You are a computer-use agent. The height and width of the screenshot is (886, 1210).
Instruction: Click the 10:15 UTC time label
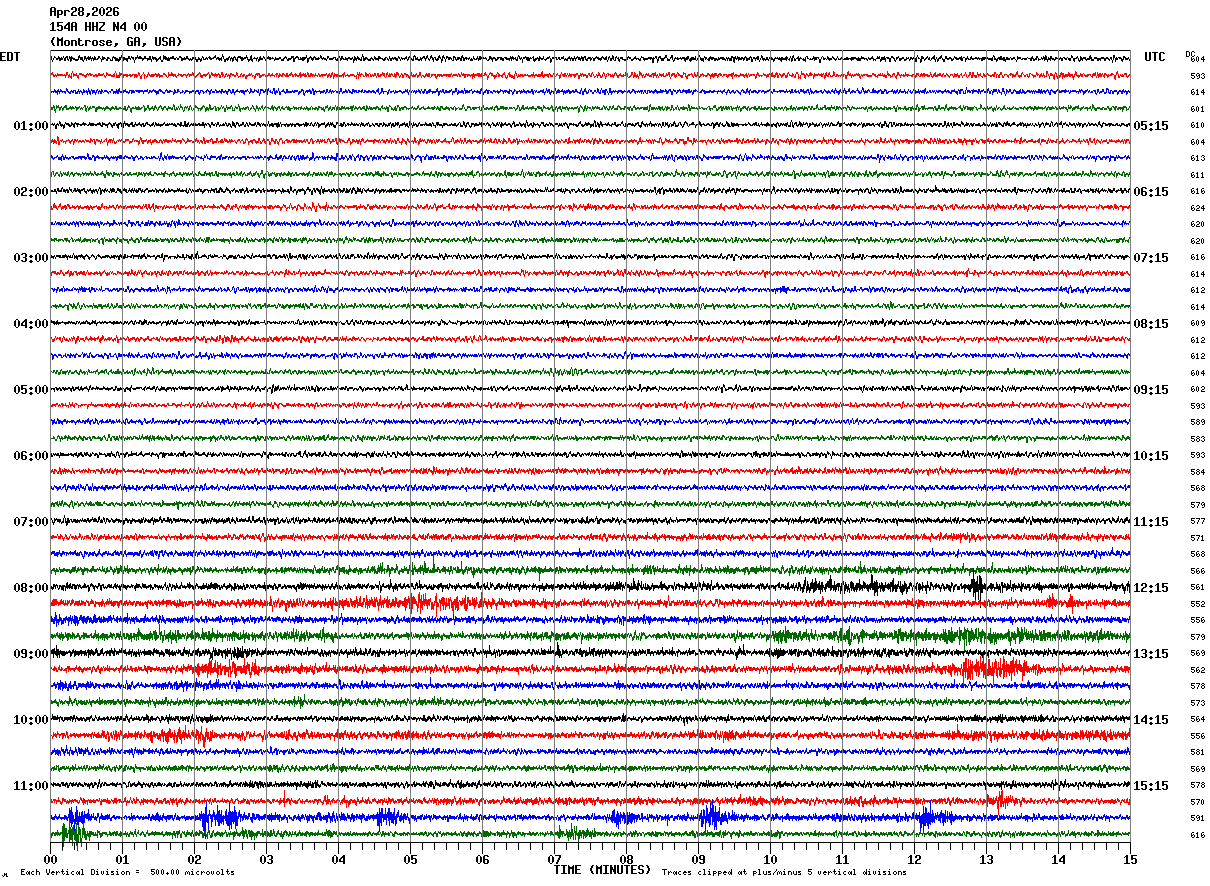point(1151,456)
